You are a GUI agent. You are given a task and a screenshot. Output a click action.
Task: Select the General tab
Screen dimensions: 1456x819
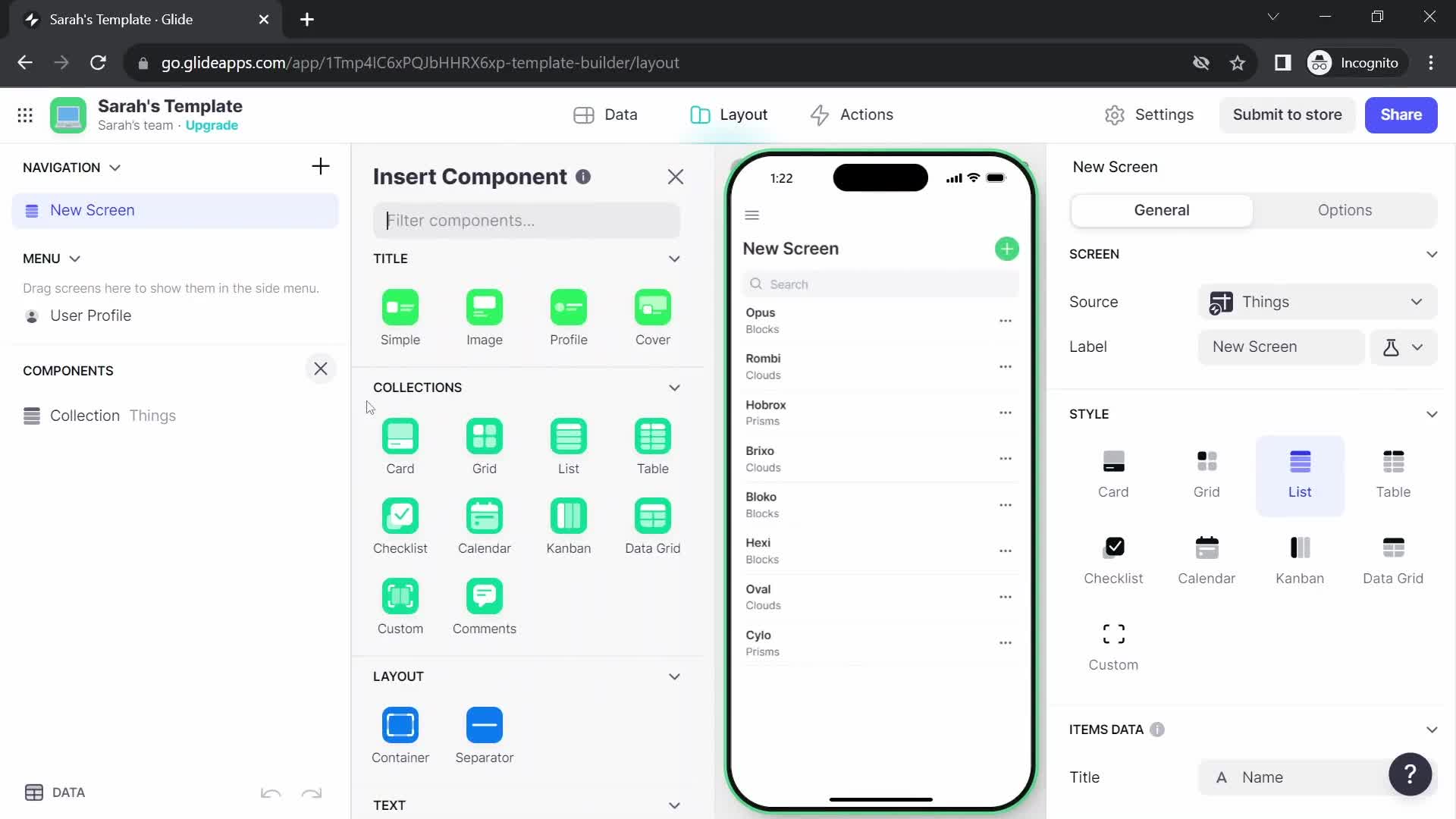pos(1161,211)
